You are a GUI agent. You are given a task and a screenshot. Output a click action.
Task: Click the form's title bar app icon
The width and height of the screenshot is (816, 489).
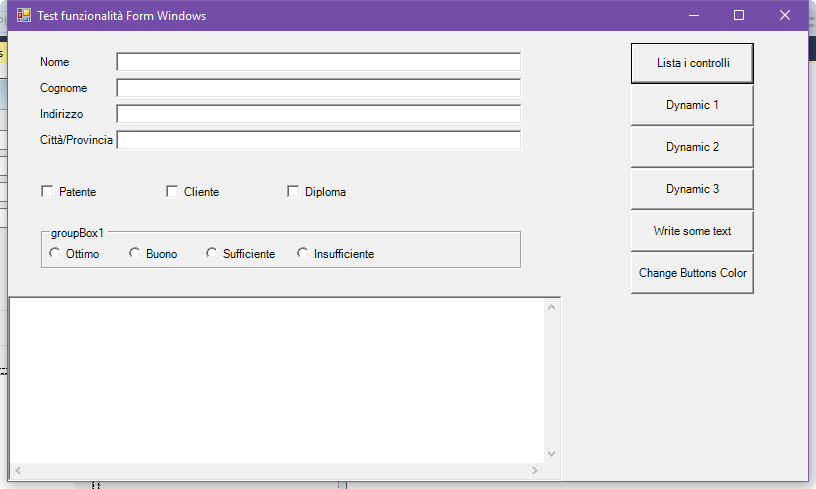[24, 16]
